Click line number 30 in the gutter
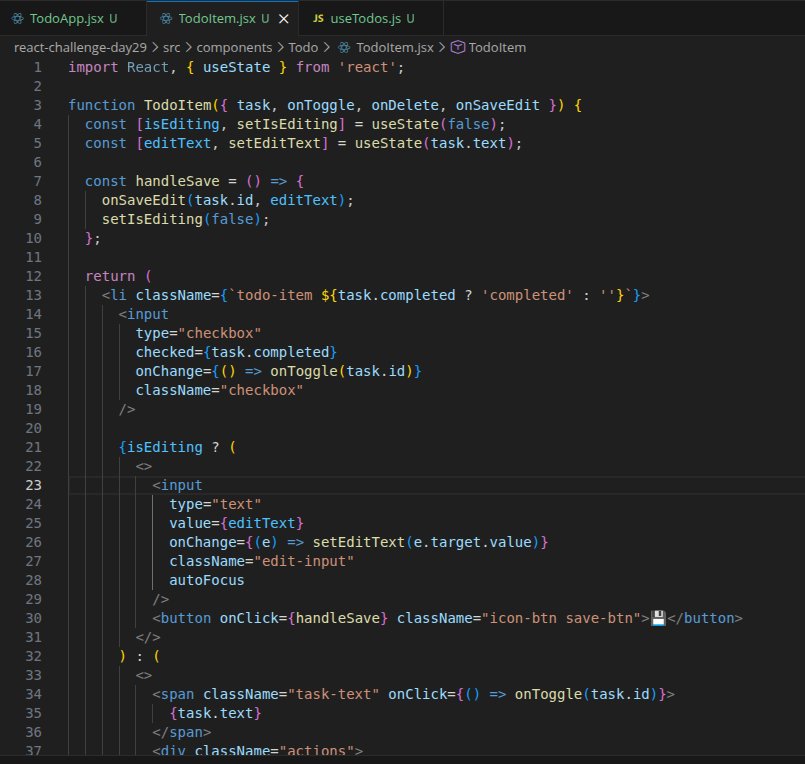Image resolution: width=805 pixels, height=764 pixels. pyautogui.click(x=34, y=618)
